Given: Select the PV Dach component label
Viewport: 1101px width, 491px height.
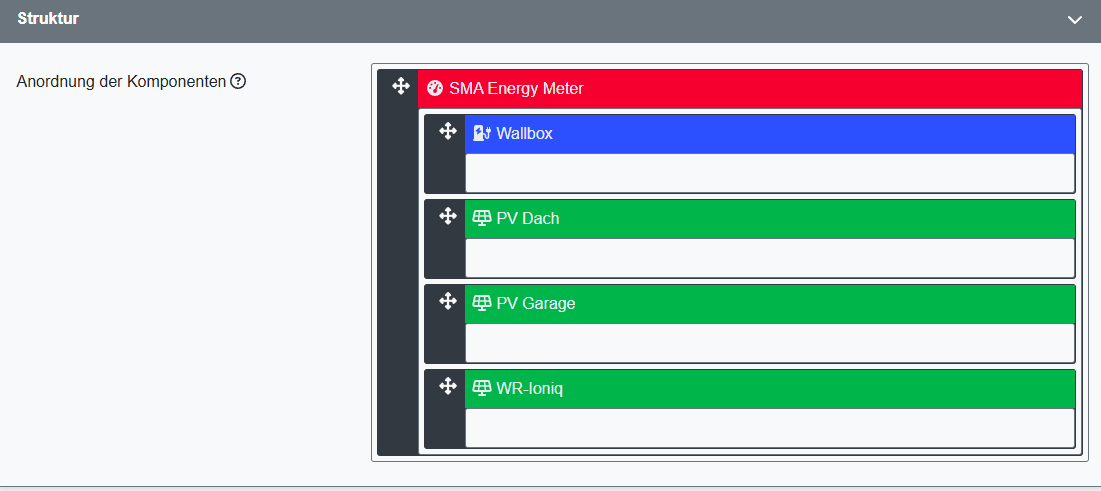Looking at the screenshot, I should tap(528, 218).
